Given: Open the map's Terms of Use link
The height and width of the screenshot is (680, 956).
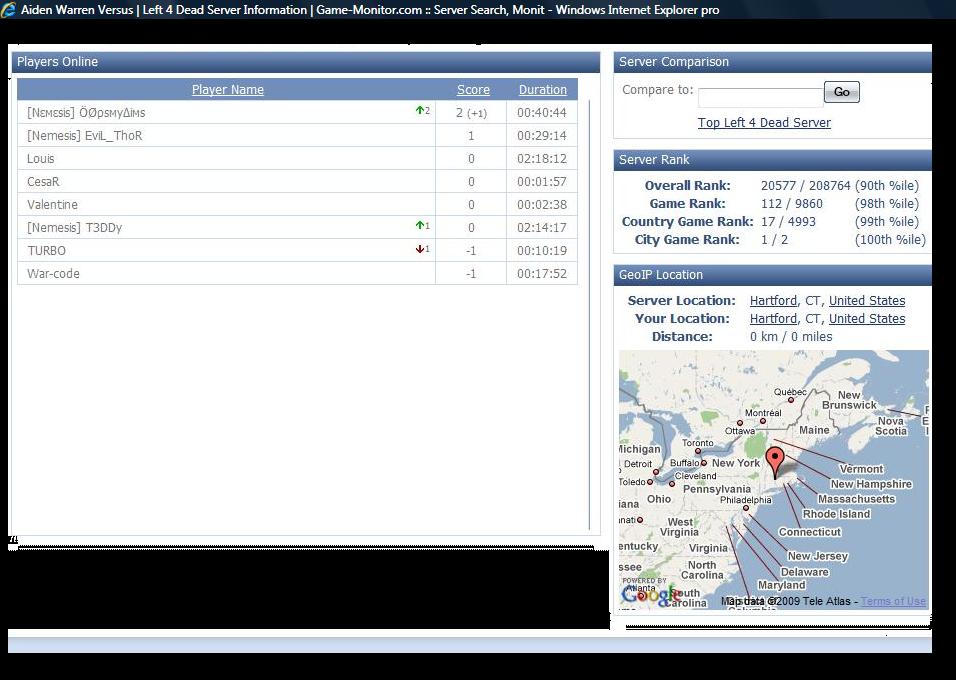Looking at the screenshot, I should 893,601.
